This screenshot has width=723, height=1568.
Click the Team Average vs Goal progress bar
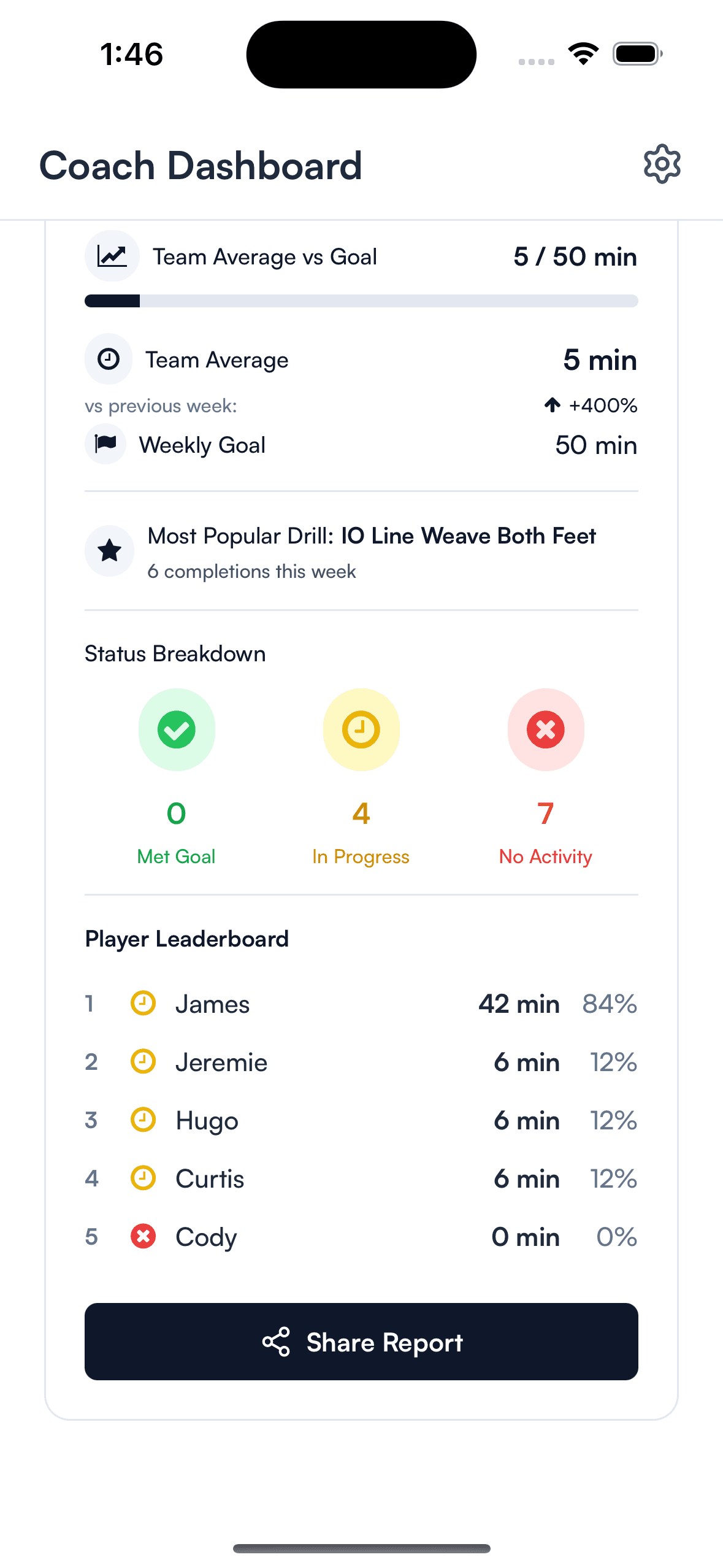(x=361, y=301)
